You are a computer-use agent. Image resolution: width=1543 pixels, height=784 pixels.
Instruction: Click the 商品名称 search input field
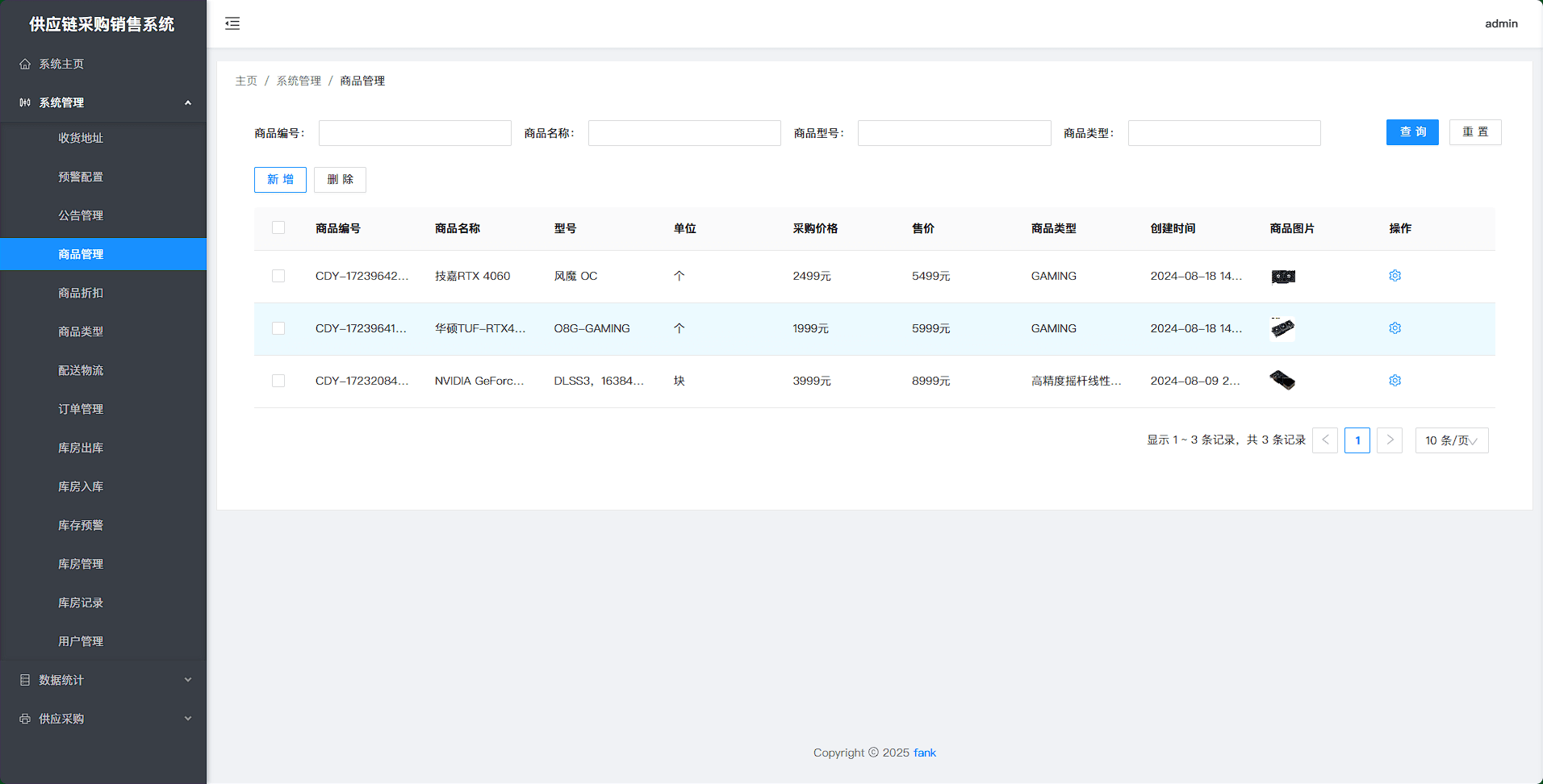click(684, 133)
